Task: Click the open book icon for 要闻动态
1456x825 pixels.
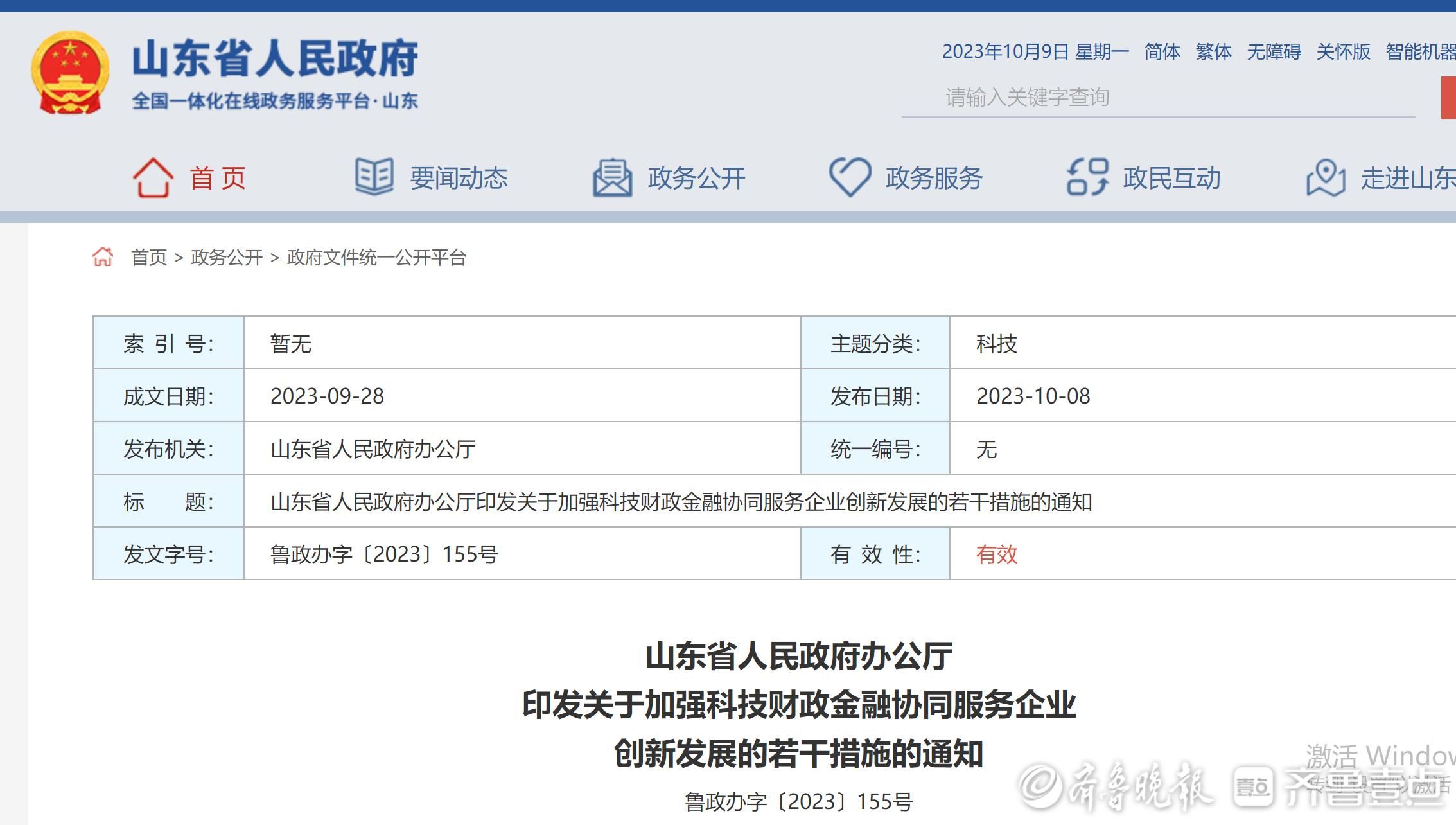Action: point(374,177)
